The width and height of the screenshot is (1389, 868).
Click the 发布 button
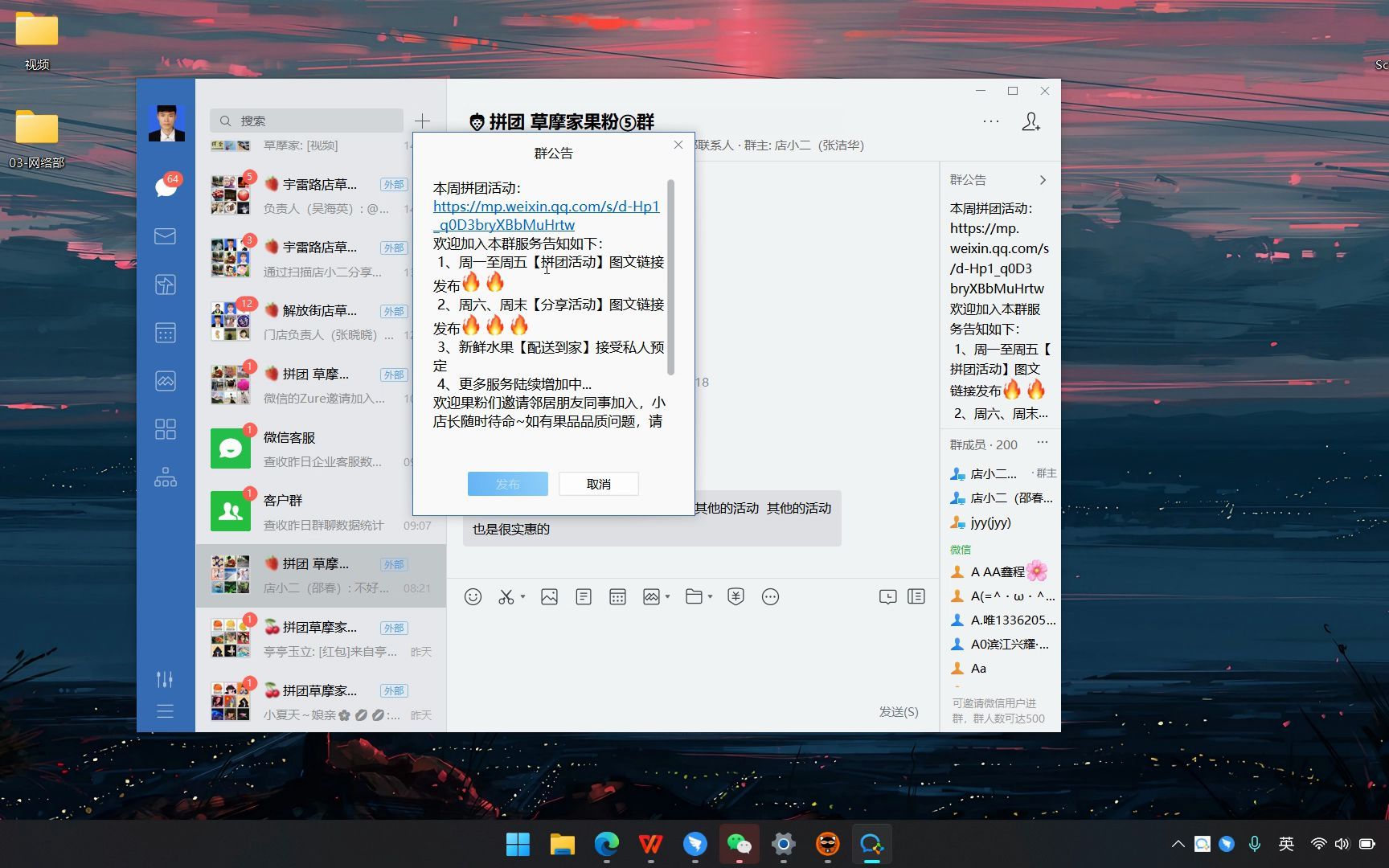[x=508, y=484]
